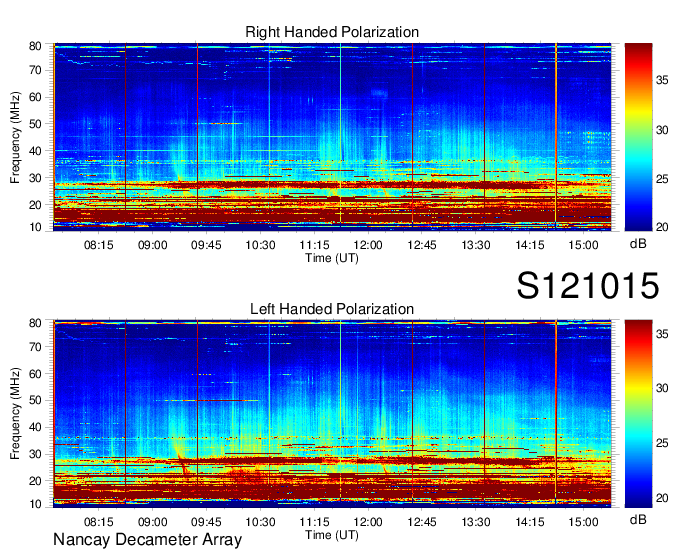
Task: Click the 70 MHz tick of Right Handed plot
Action: (35, 70)
